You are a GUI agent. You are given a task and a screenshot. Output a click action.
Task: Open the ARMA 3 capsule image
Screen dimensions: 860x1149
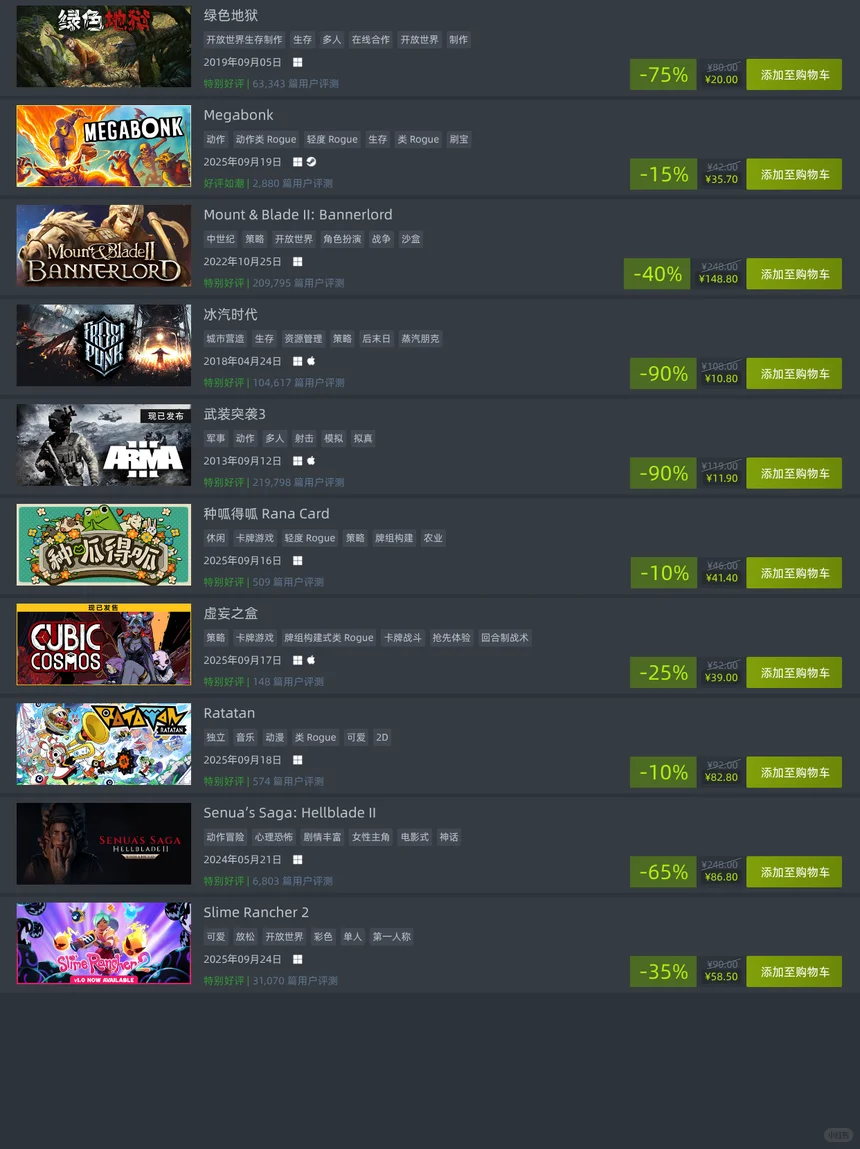coord(104,445)
